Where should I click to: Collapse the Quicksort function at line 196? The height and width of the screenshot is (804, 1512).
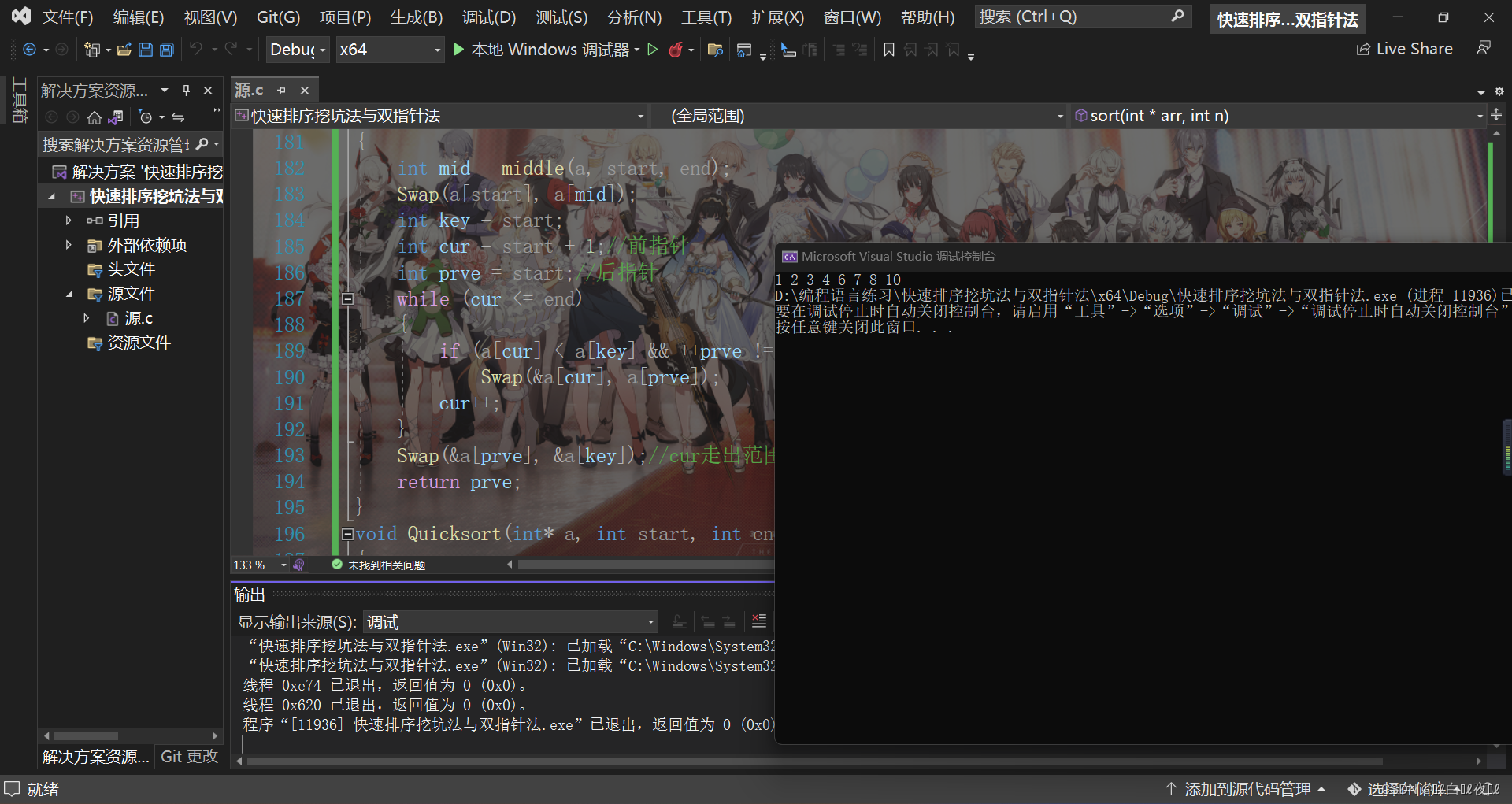[347, 534]
